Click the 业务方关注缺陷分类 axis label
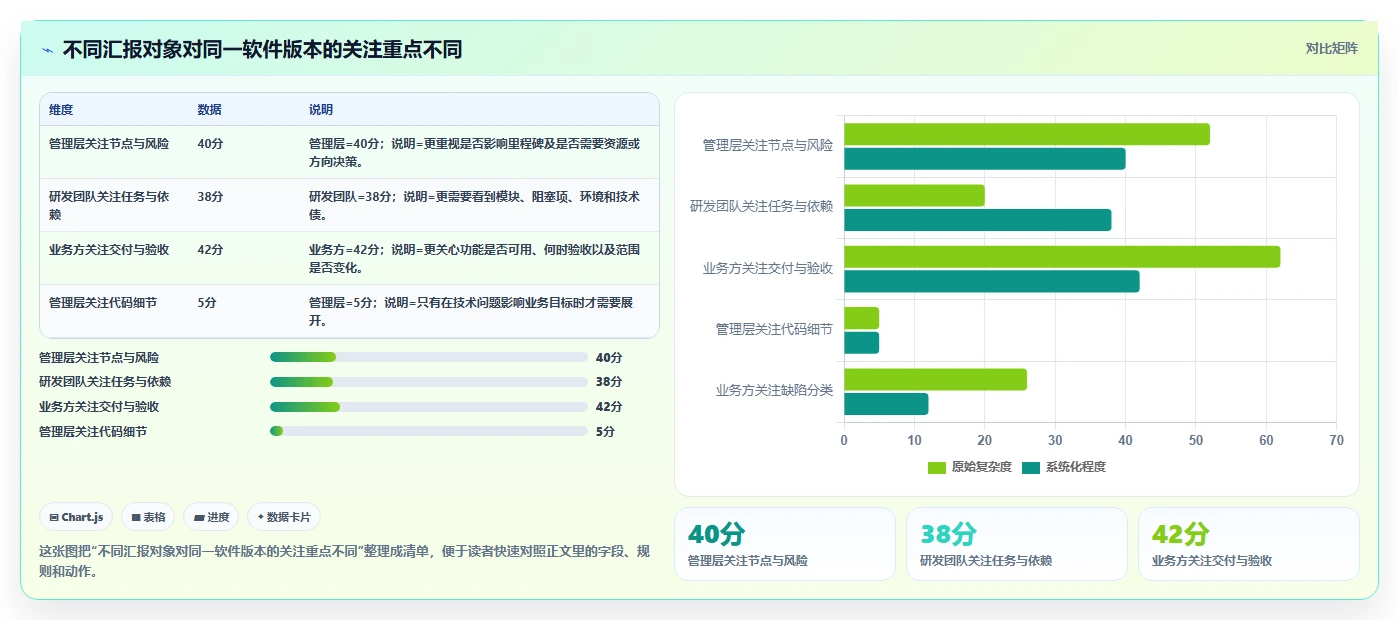Screen dimensions: 1399x620 pos(774,391)
